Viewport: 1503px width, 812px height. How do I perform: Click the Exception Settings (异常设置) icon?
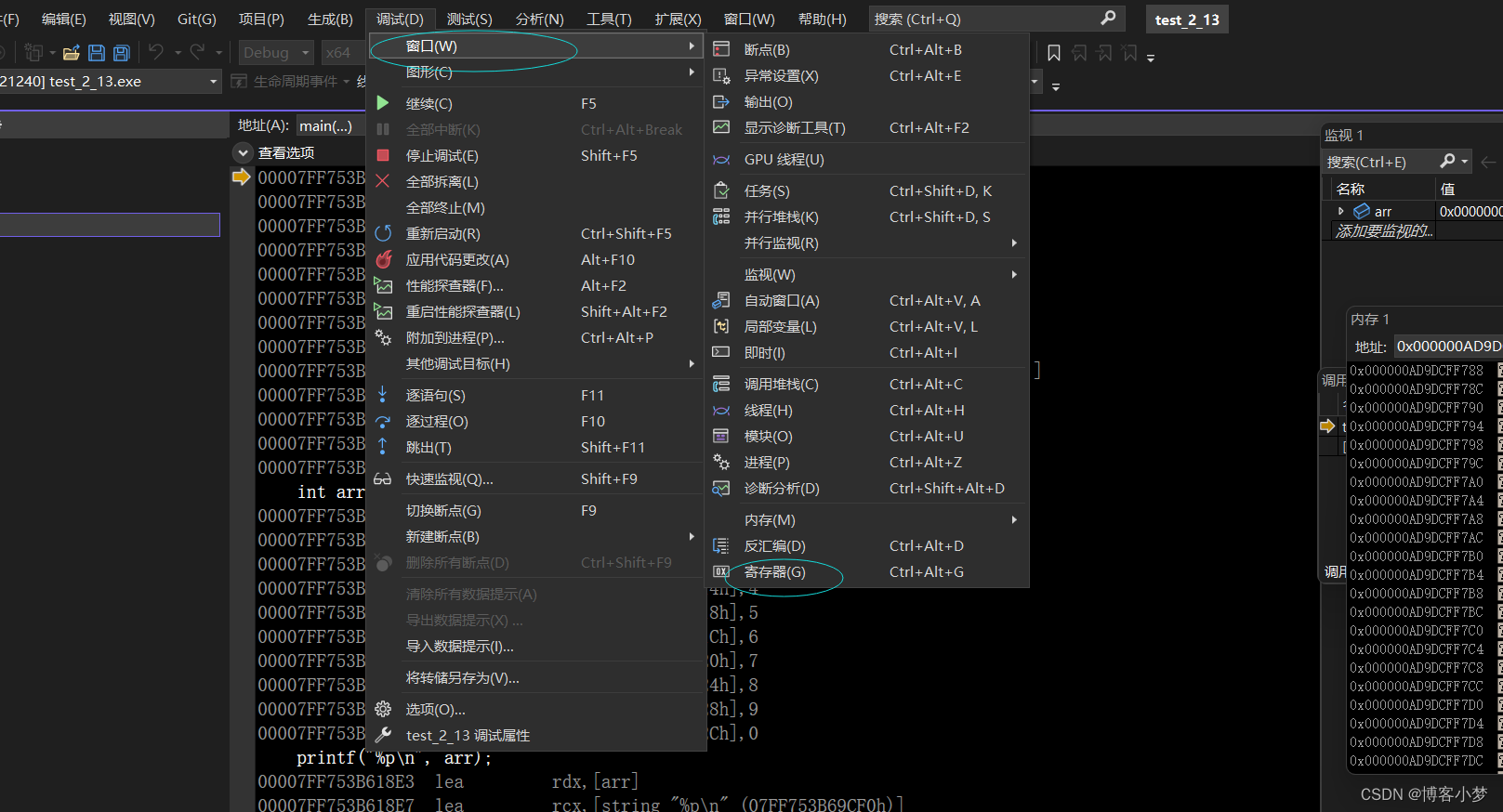[721, 75]
